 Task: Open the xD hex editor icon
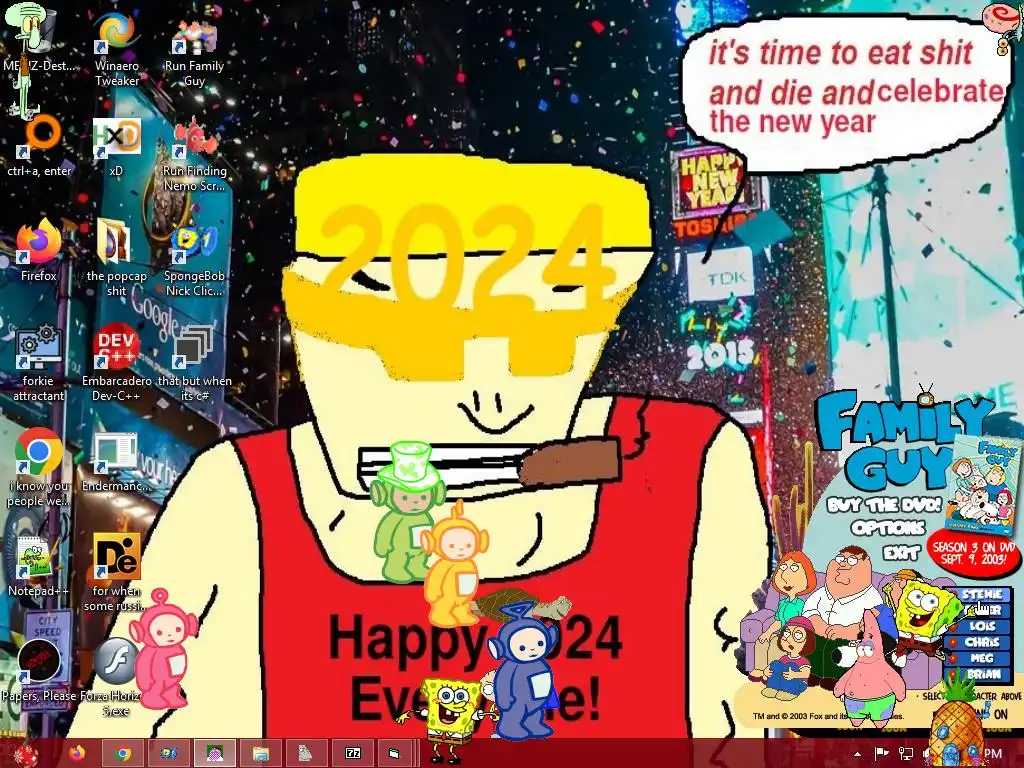(x=116, y=147)
